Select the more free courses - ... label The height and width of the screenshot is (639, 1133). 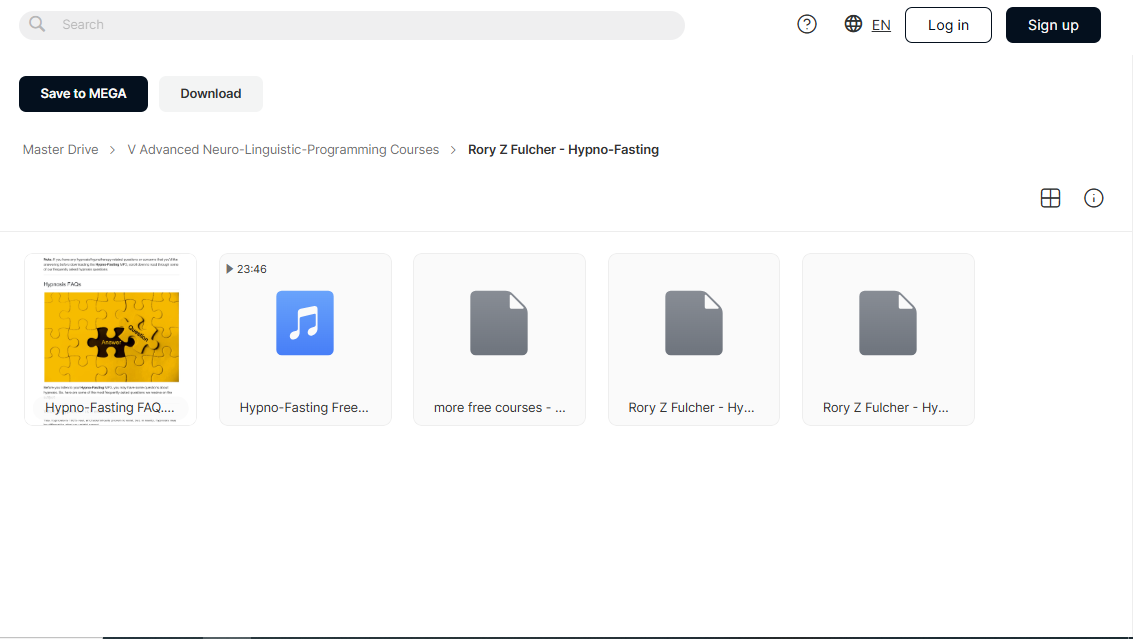[x=499, y=408]
